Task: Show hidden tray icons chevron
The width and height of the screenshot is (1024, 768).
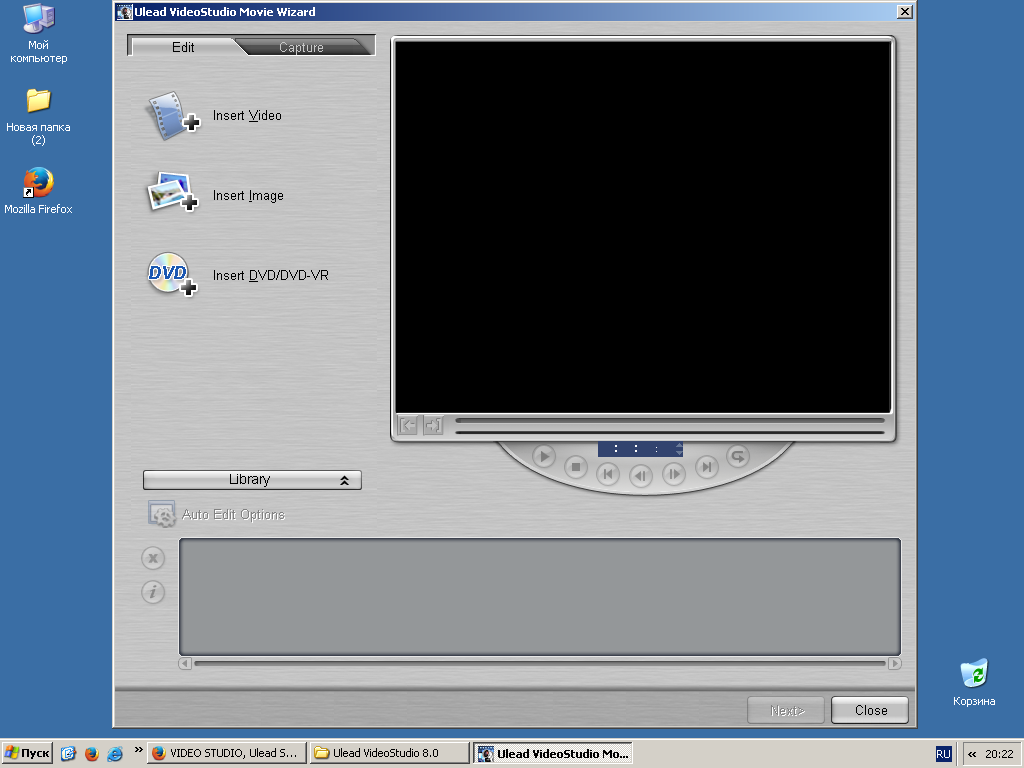Action: (x=972, y=754)
